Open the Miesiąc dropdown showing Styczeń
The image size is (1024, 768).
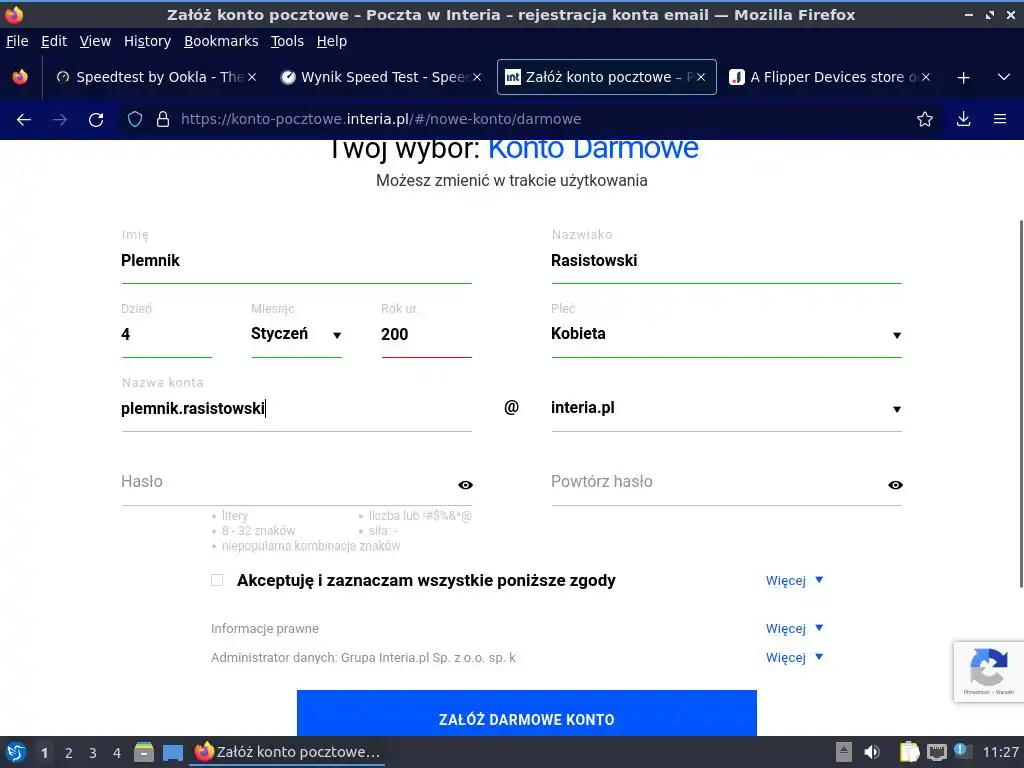(296, 334)
